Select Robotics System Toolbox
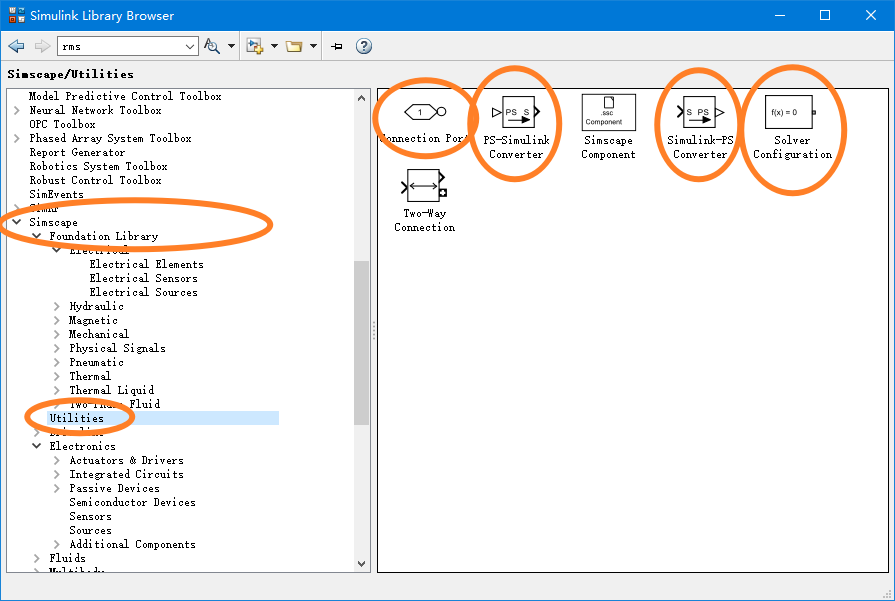This screenshot has height=601, width=895. [x=98, y=166]
